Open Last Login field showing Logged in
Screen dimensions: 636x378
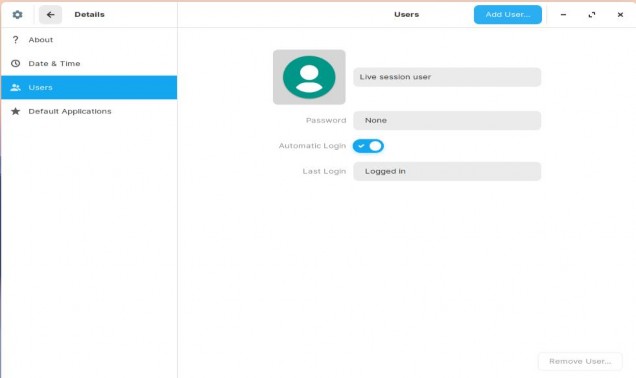tap(447, 171)
